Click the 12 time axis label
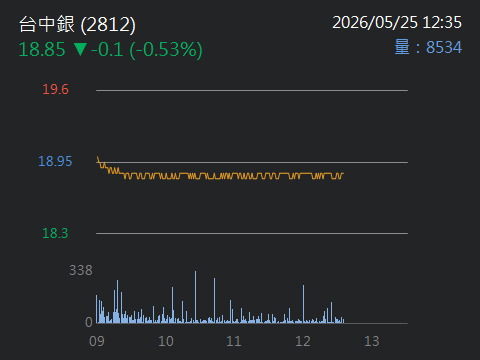 (x=303, y=341)
